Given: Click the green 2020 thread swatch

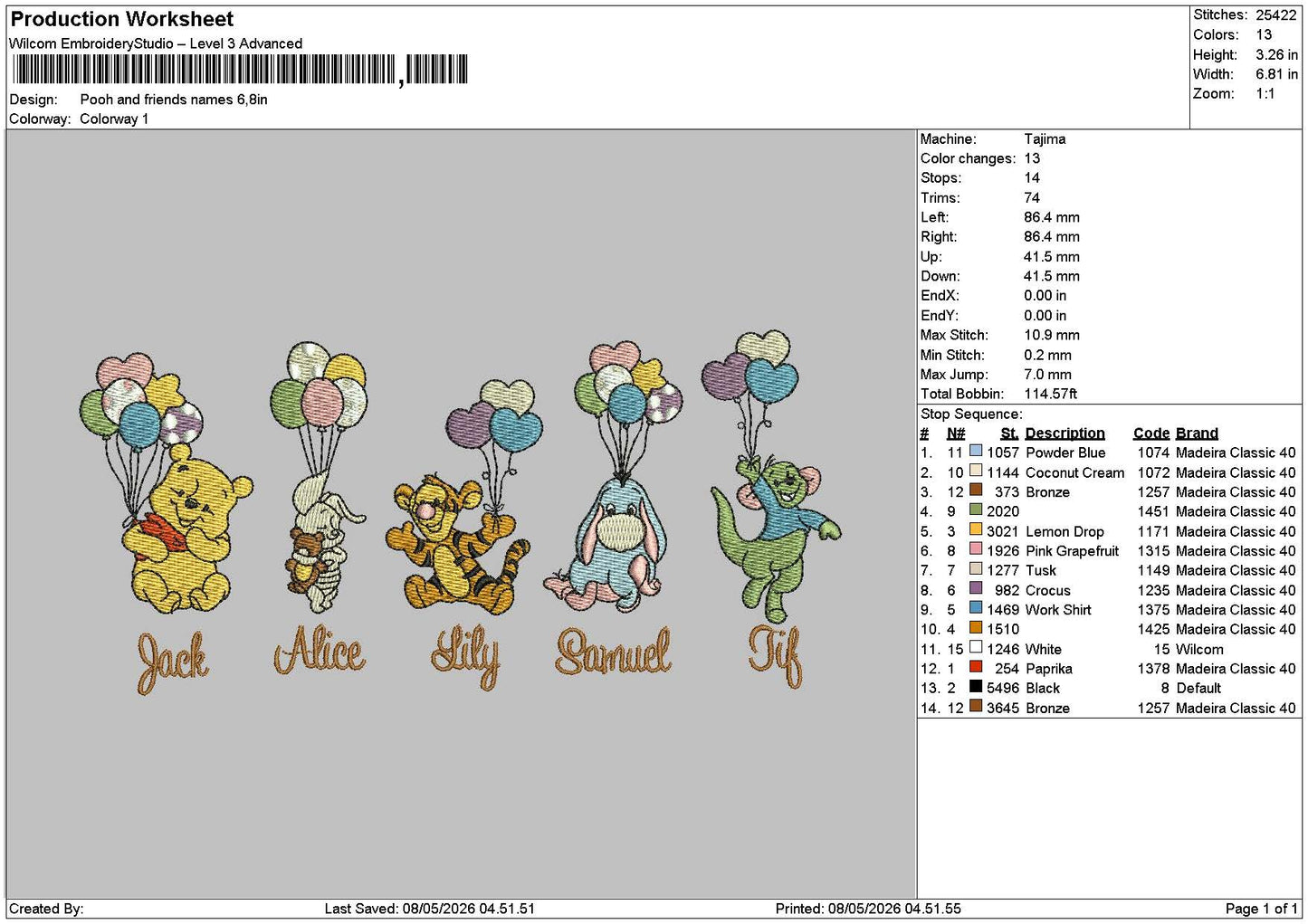Looking at the screenshot, I should [976, 510].
